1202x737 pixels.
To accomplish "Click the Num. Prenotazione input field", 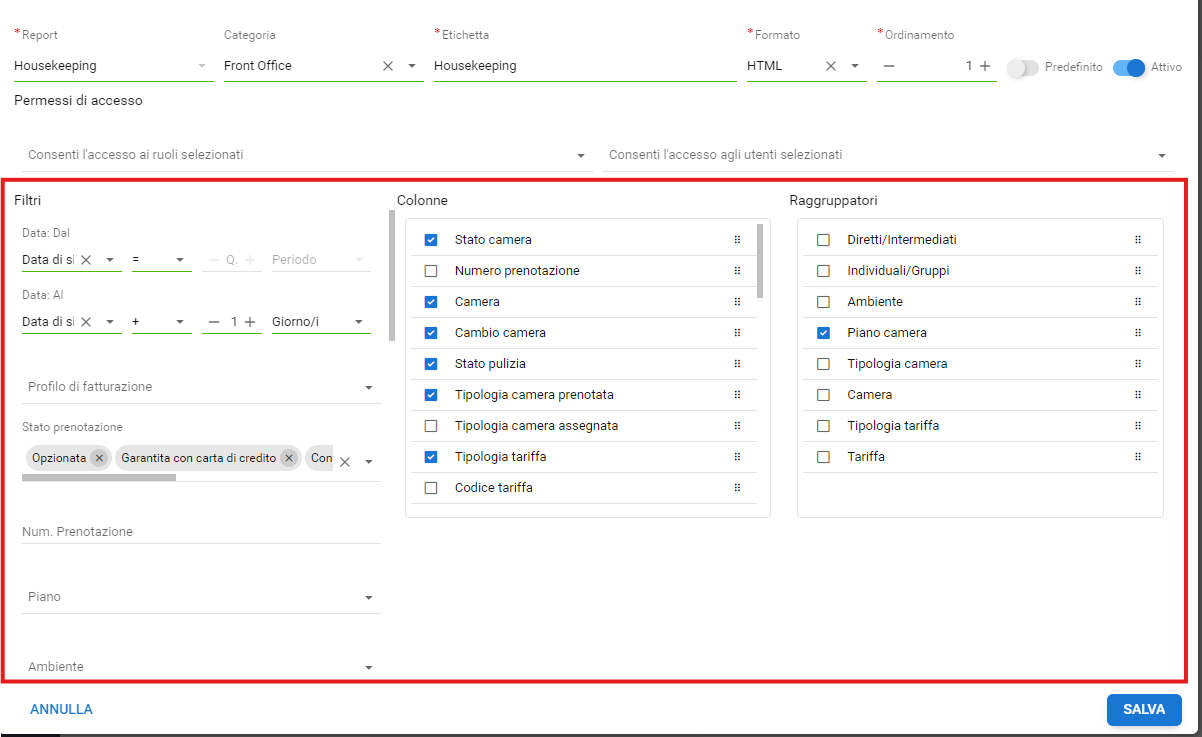I will point(200,532).
